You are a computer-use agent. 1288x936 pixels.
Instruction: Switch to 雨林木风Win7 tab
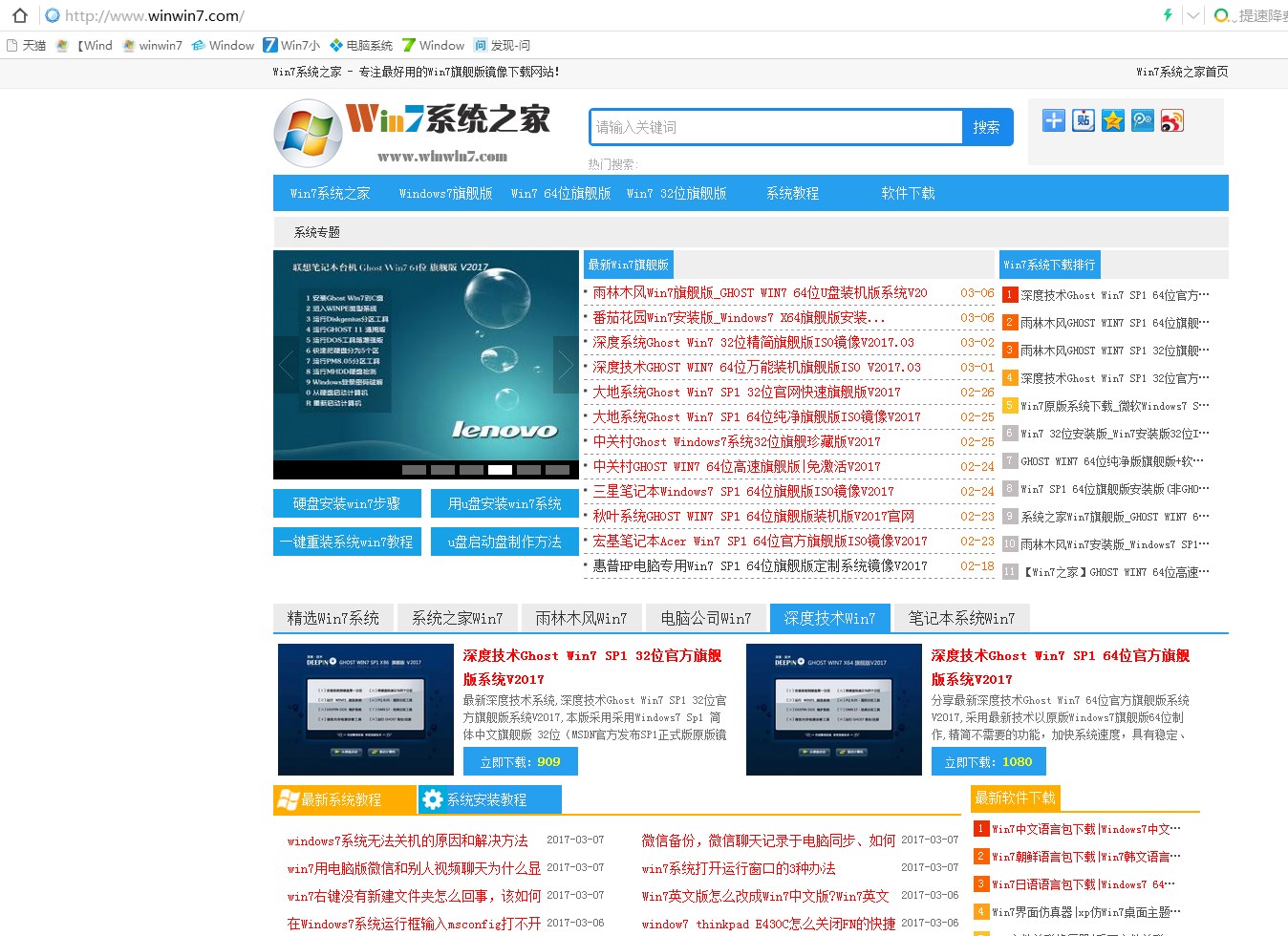click(x=581, y=618)
